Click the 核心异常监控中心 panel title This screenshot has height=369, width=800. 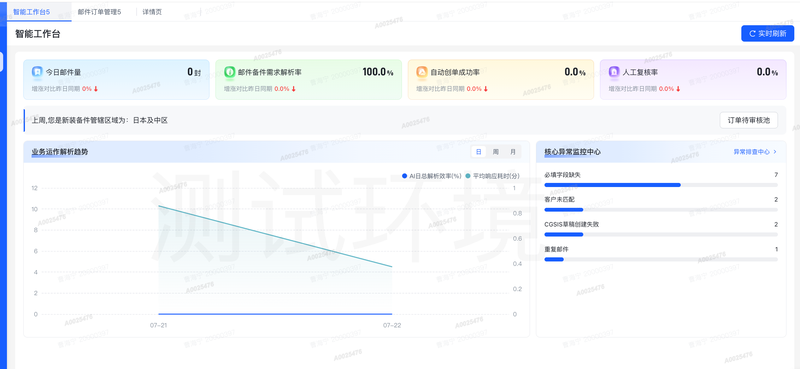click(572, 152)
